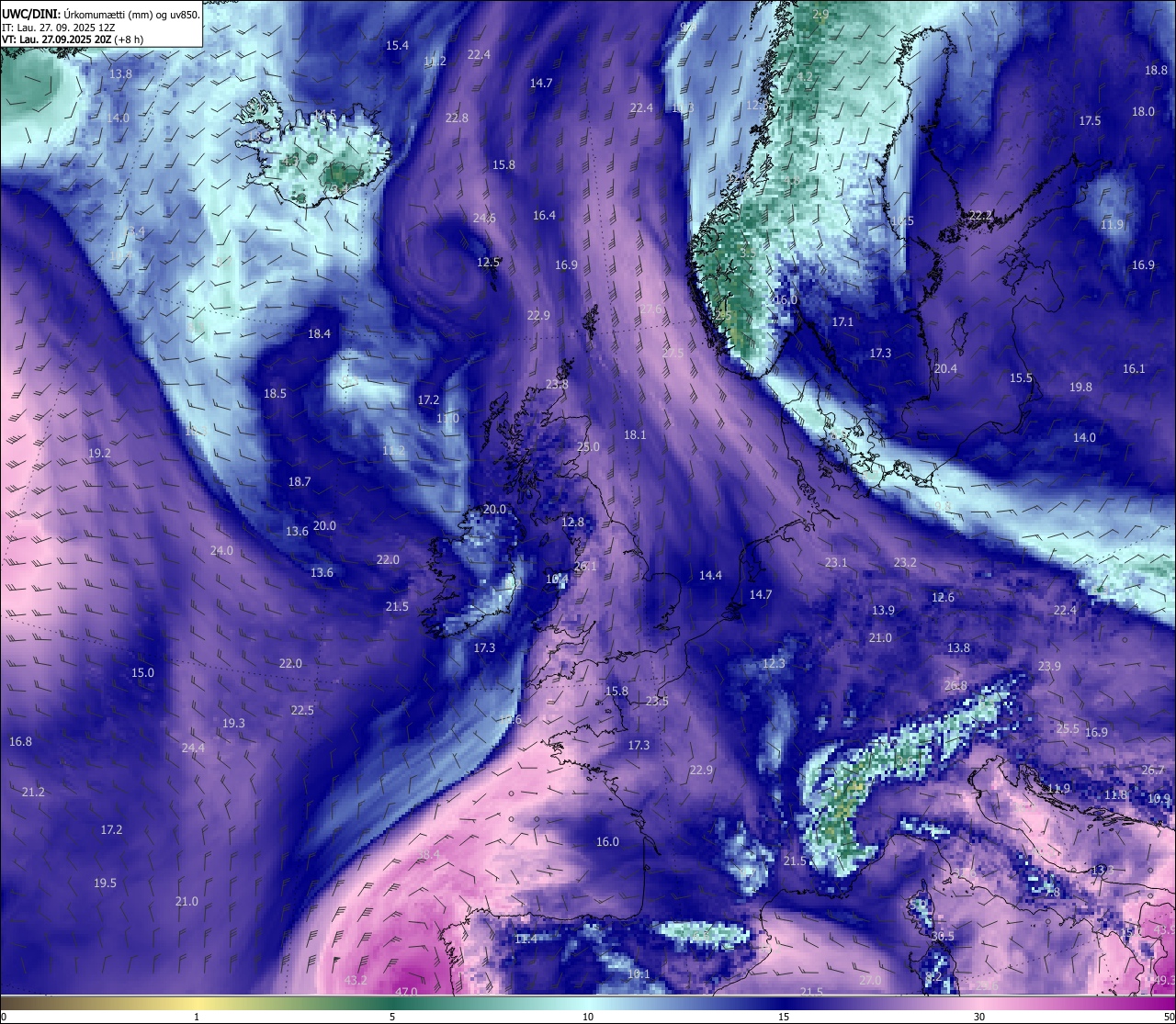The image size is (1176, 1024).
Task: Click the map value 24.6
Action: pyautogui.click(x=484, y=218)
